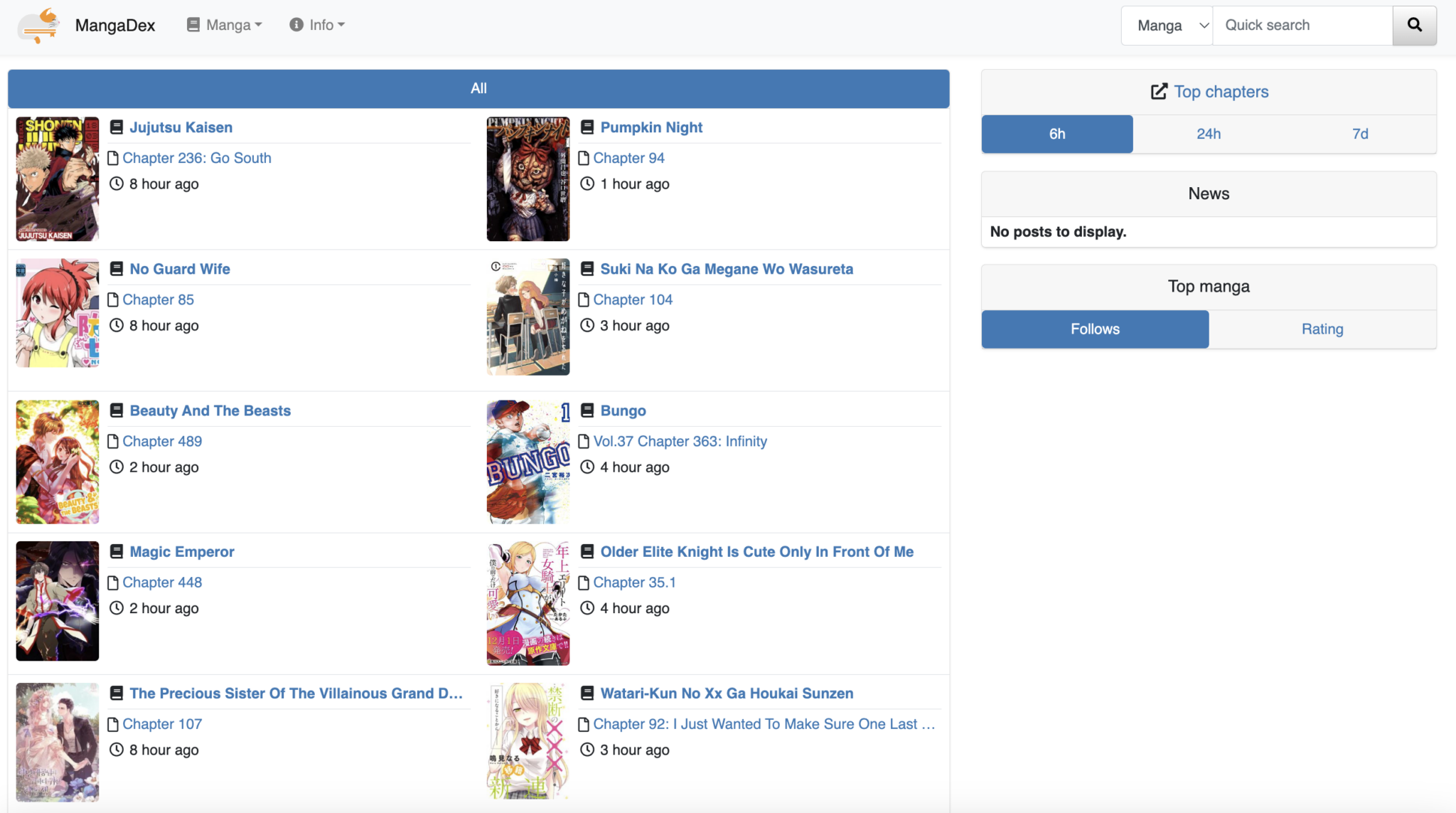
Task: Click the page icon beside Chapter 104
Action: pos(584,299)
